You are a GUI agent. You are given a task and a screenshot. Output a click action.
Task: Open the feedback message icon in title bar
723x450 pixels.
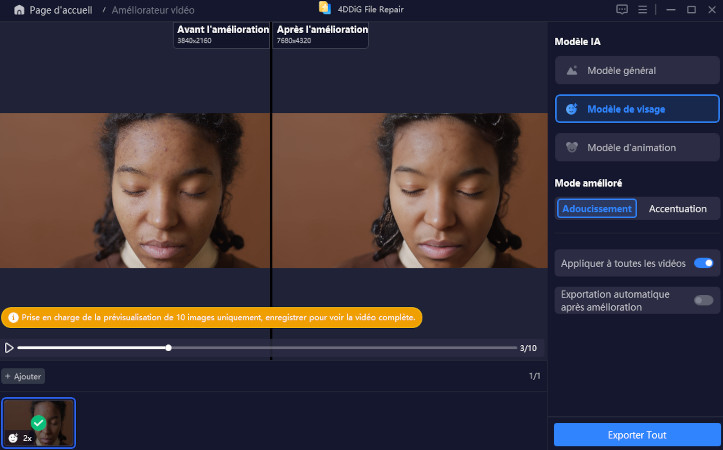[622, 9]
